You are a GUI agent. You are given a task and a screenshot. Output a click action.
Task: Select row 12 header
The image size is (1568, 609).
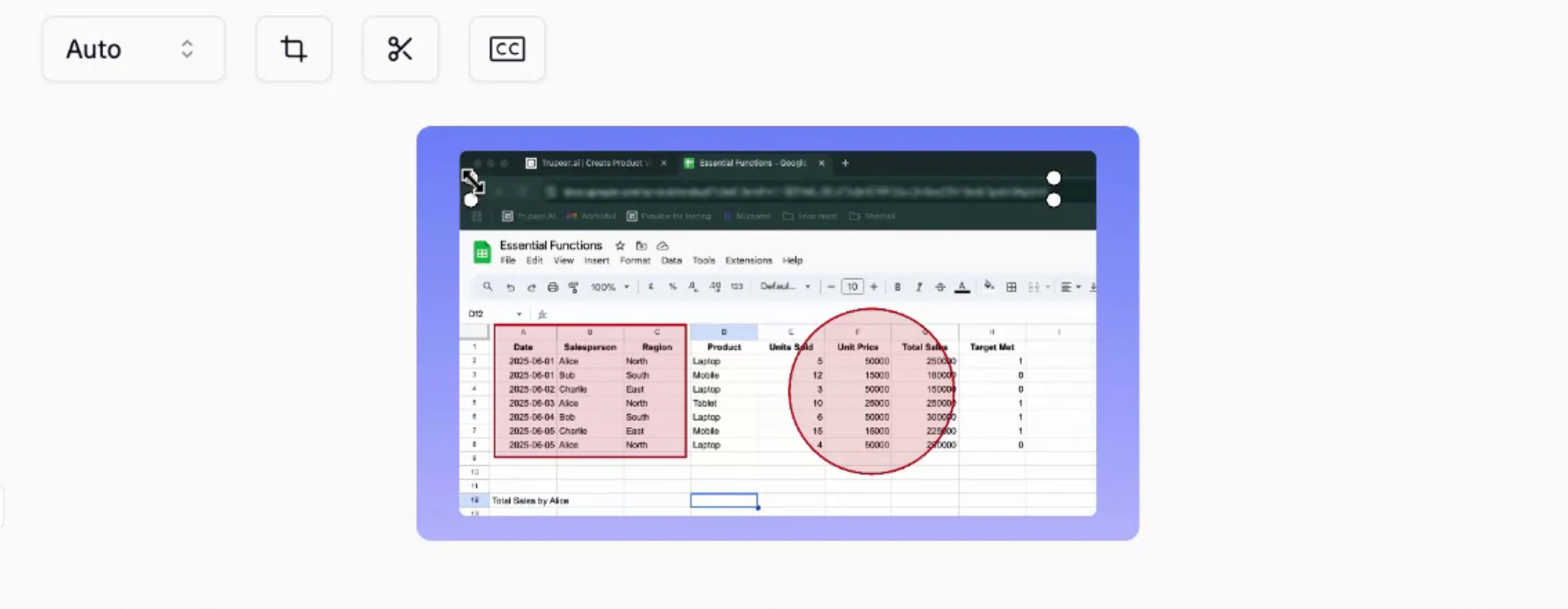(x=474, y=500)
